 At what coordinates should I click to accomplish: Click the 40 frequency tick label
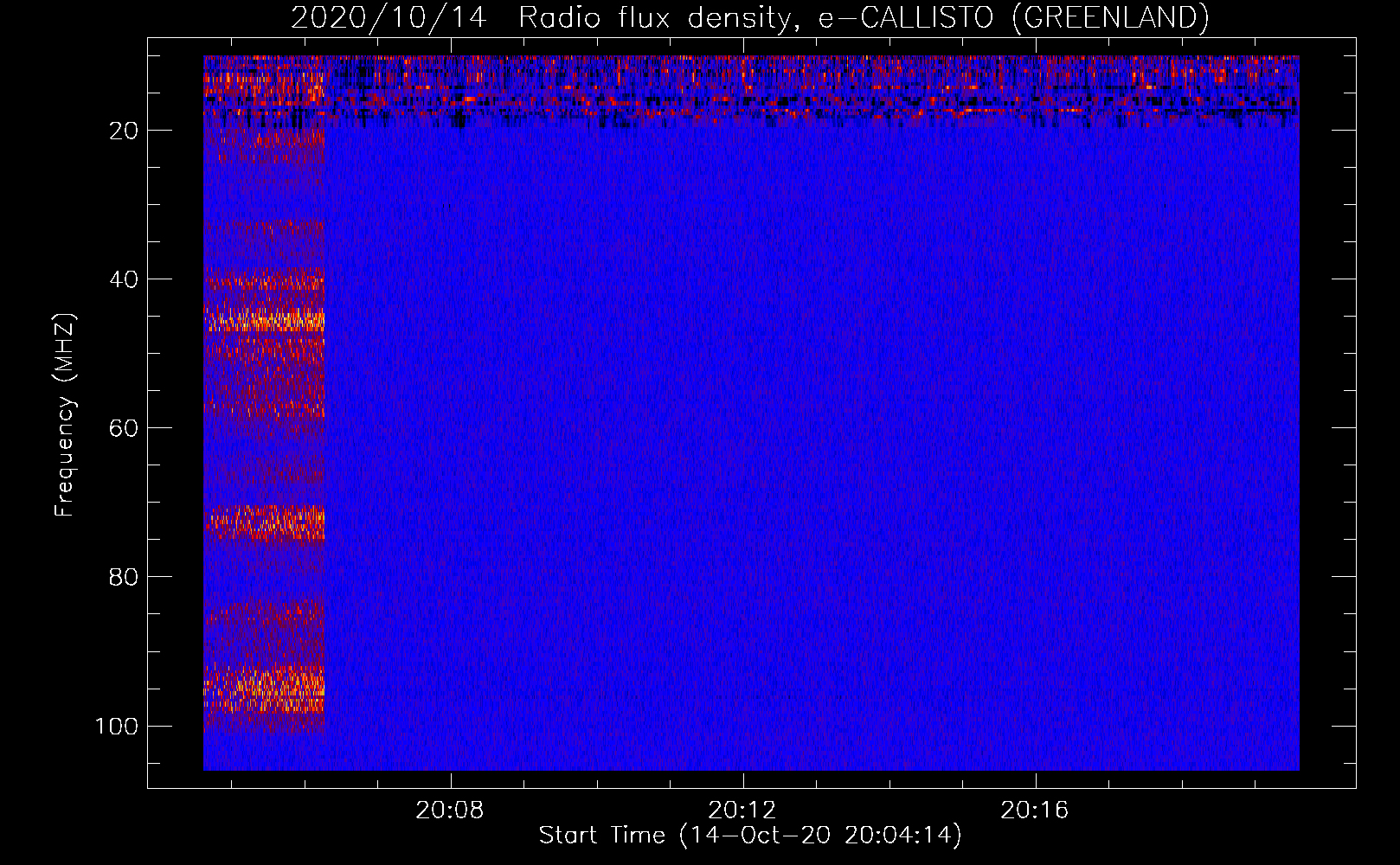tap(124, 279)
